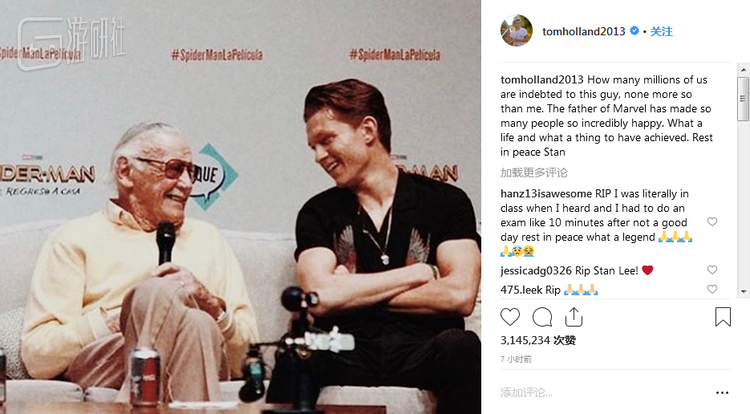Image resolution: width=750 pixels, height=414 pixels.
Task: Like the post with heart icon
Action: click(x=510, y=317)
